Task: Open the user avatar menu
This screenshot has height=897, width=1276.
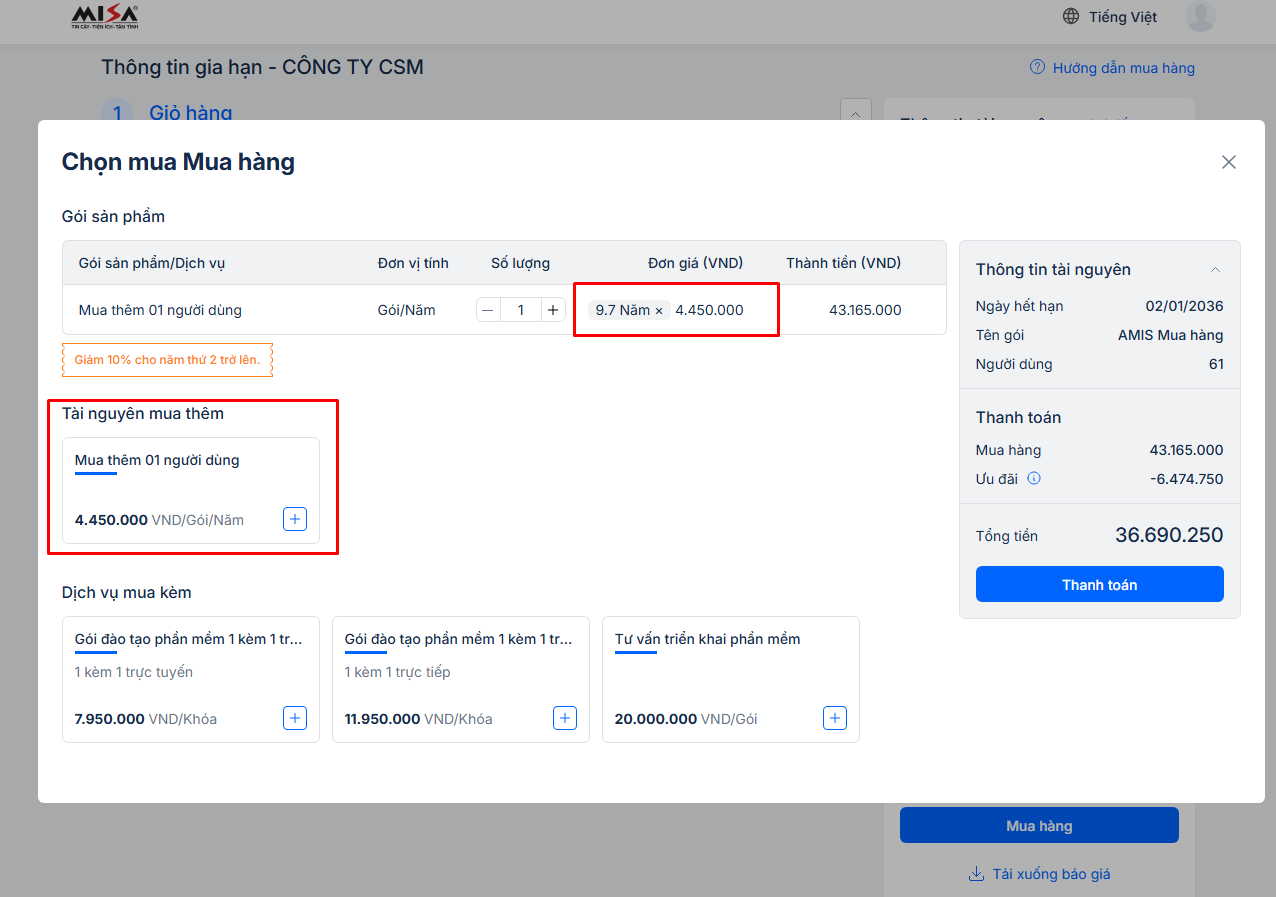Action: click(1200, 17)
